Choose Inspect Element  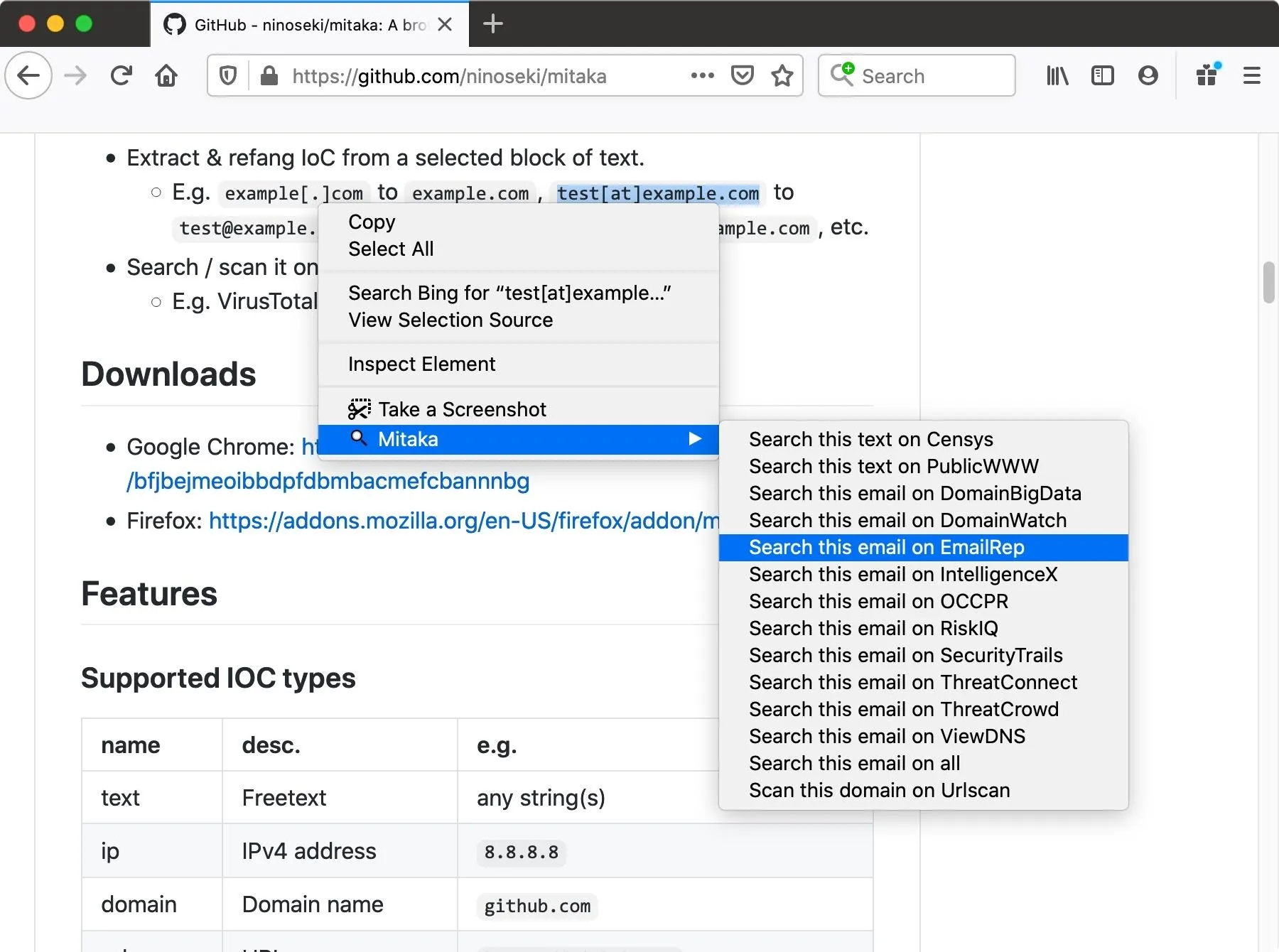pos(519,364)
